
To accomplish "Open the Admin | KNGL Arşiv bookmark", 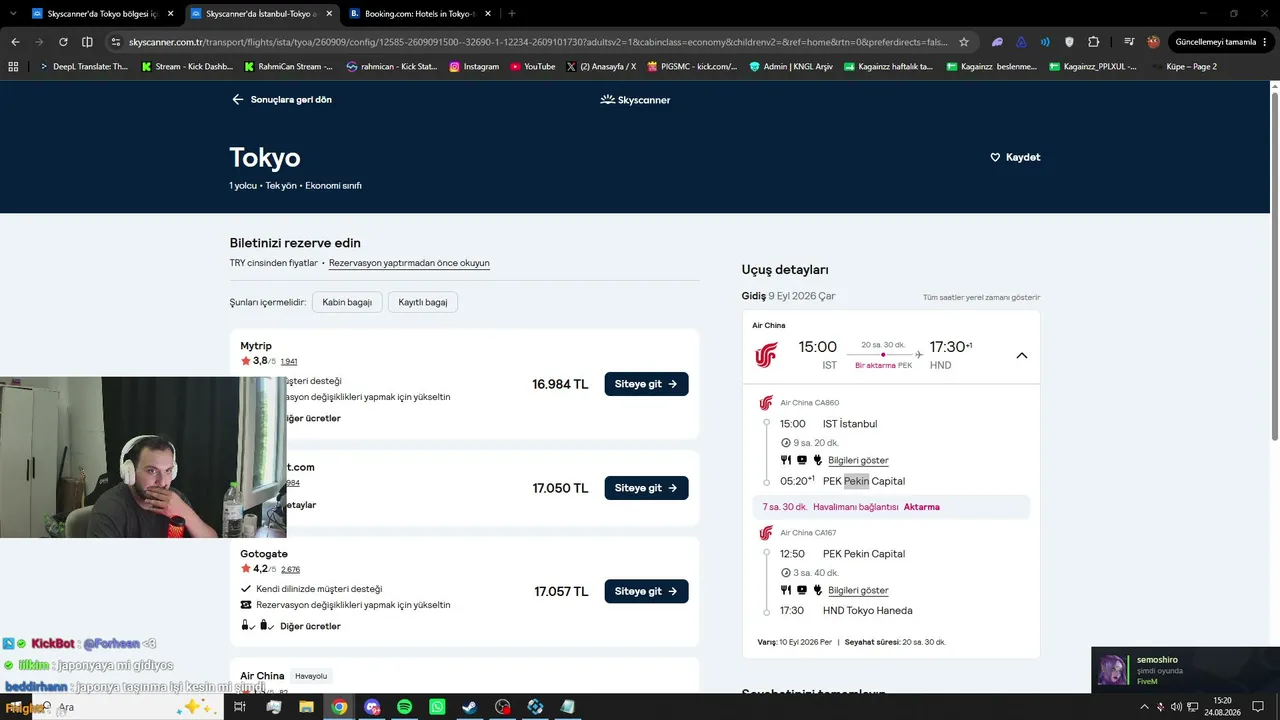I will click(x=791, y=67).
